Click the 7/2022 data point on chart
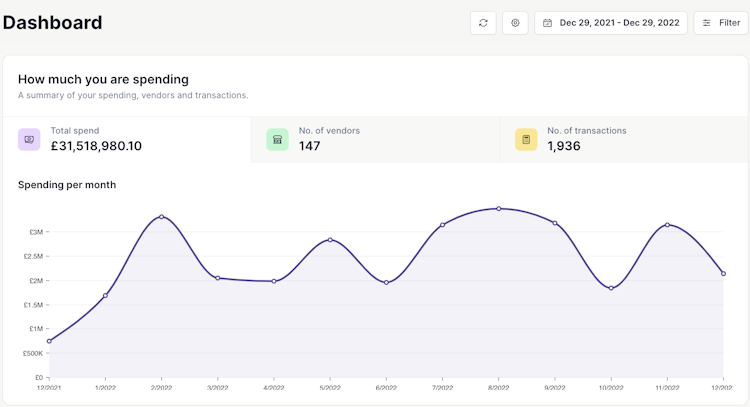 coord(442,225)
